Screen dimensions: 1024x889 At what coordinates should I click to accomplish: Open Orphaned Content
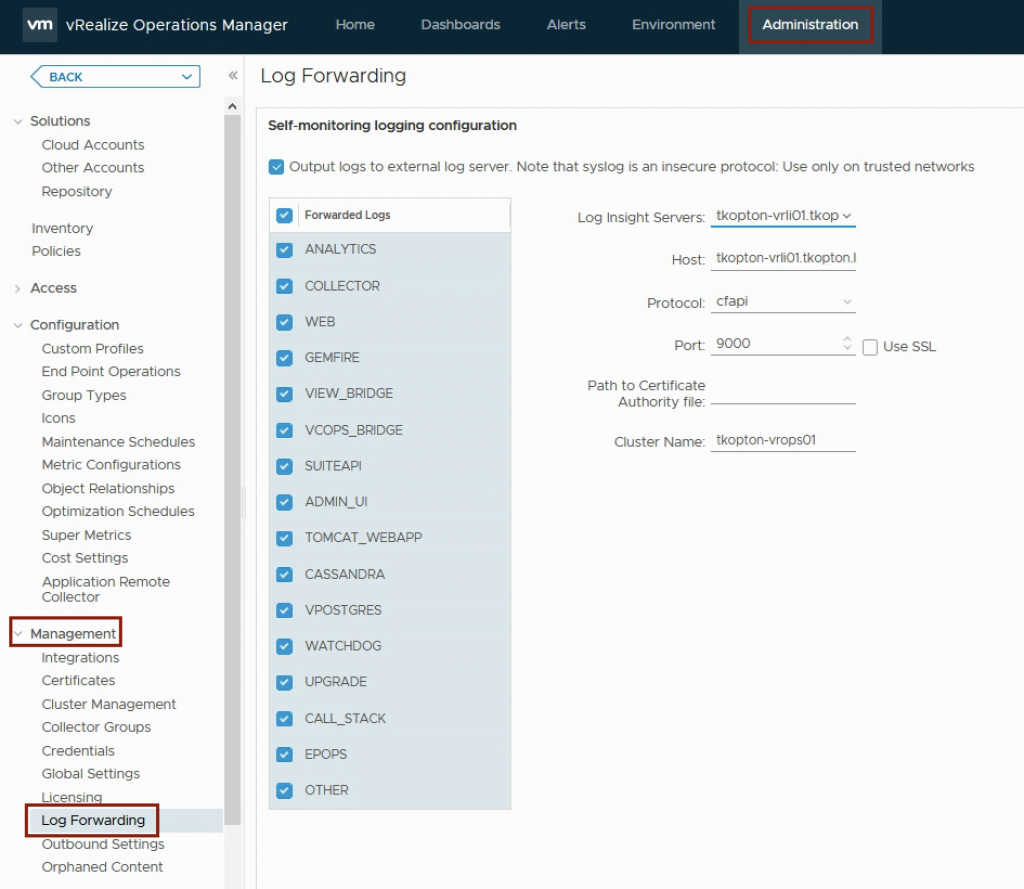point(102,867)
